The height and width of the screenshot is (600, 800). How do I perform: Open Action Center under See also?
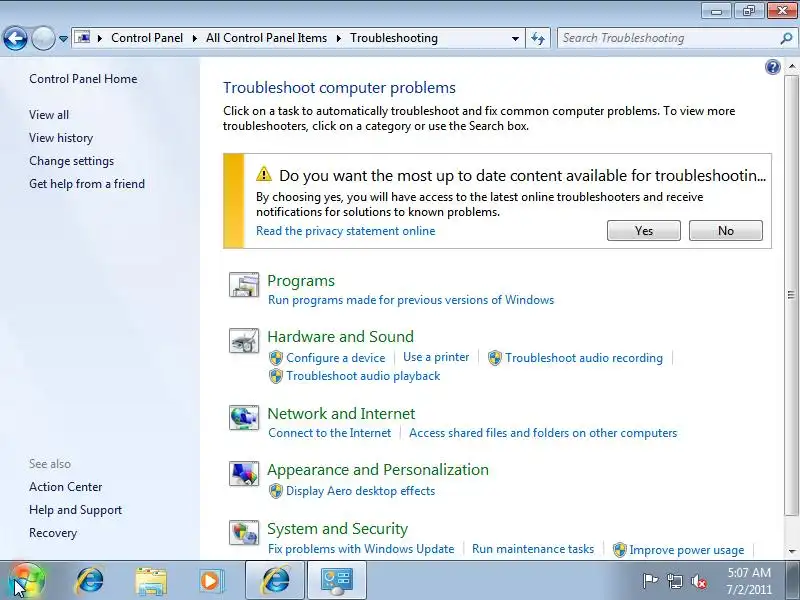(x=66, y=487)
